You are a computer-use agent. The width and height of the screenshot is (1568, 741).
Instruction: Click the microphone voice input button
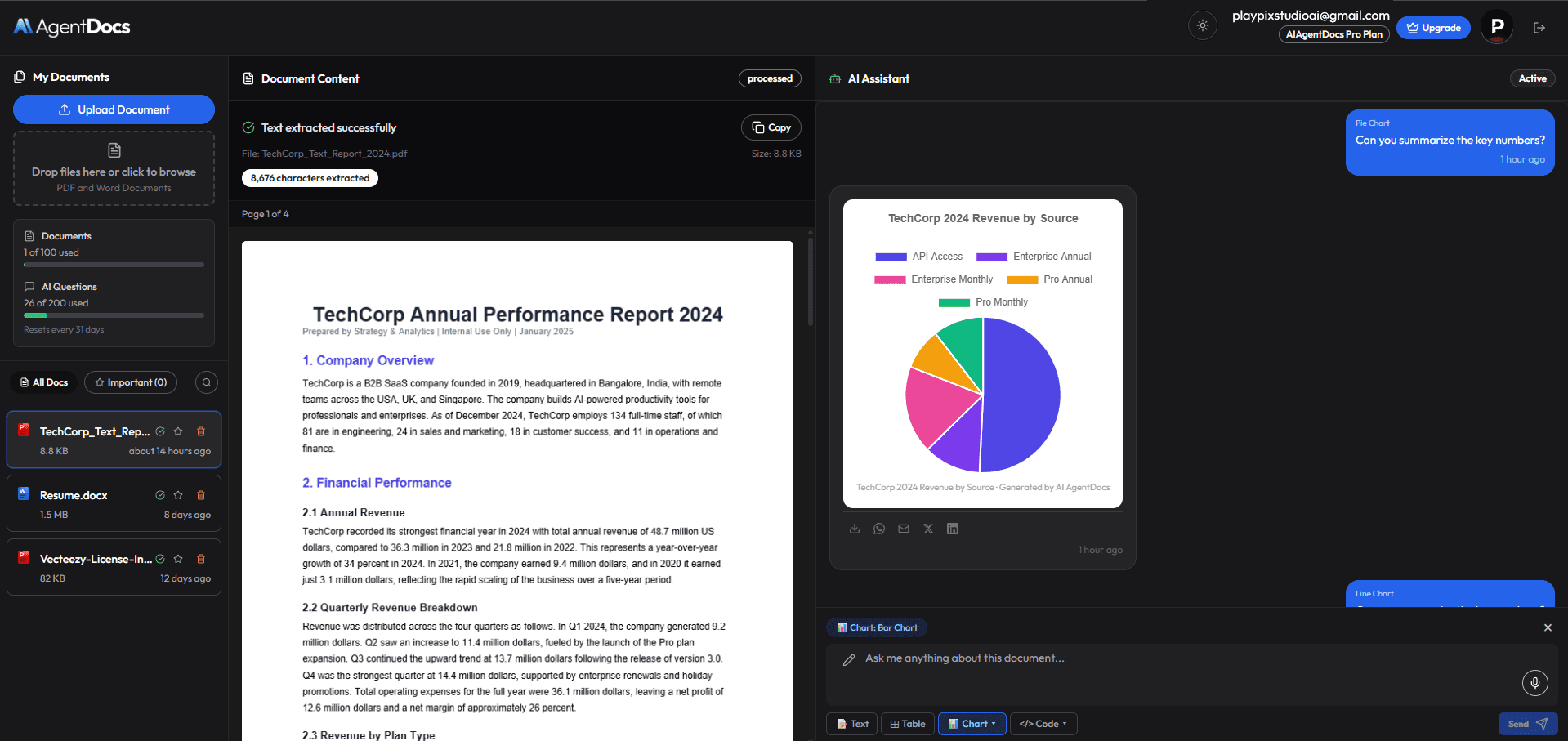click(x=1535, y=683)
